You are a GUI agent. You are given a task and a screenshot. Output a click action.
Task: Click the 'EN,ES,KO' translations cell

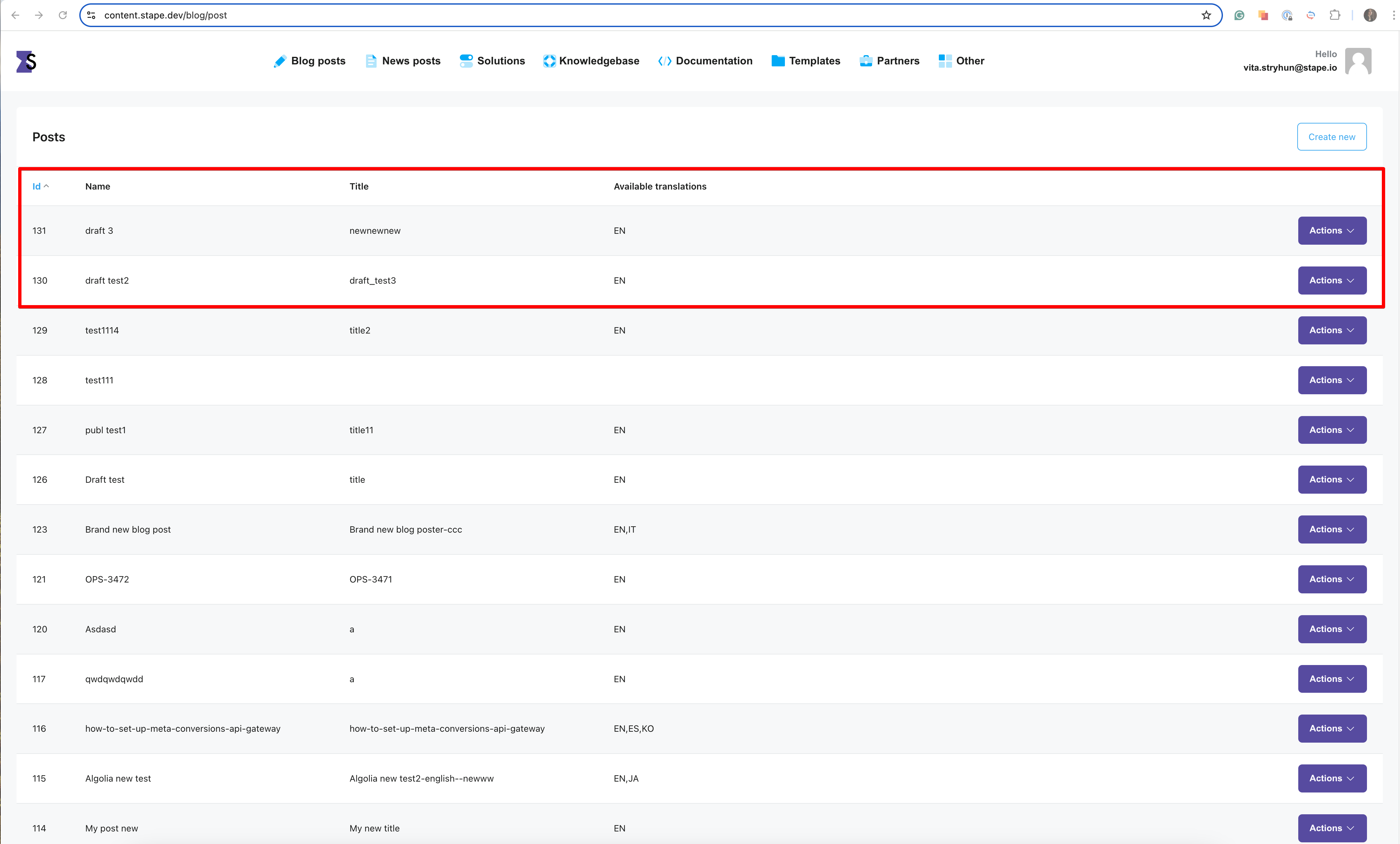pos(634,729)
